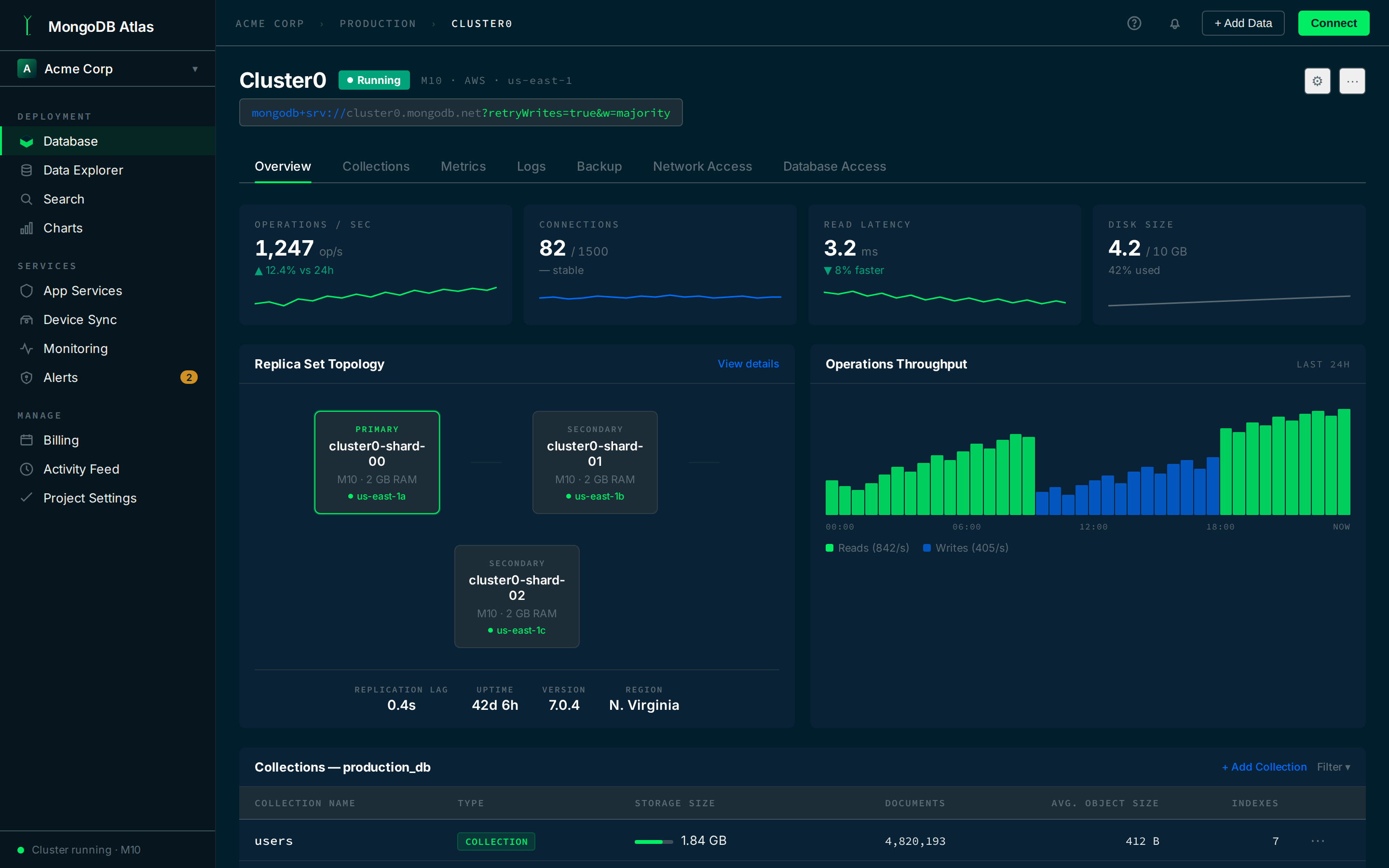Click the Cluster running M10 status text

pyautogui.click(x=86, y=850)
